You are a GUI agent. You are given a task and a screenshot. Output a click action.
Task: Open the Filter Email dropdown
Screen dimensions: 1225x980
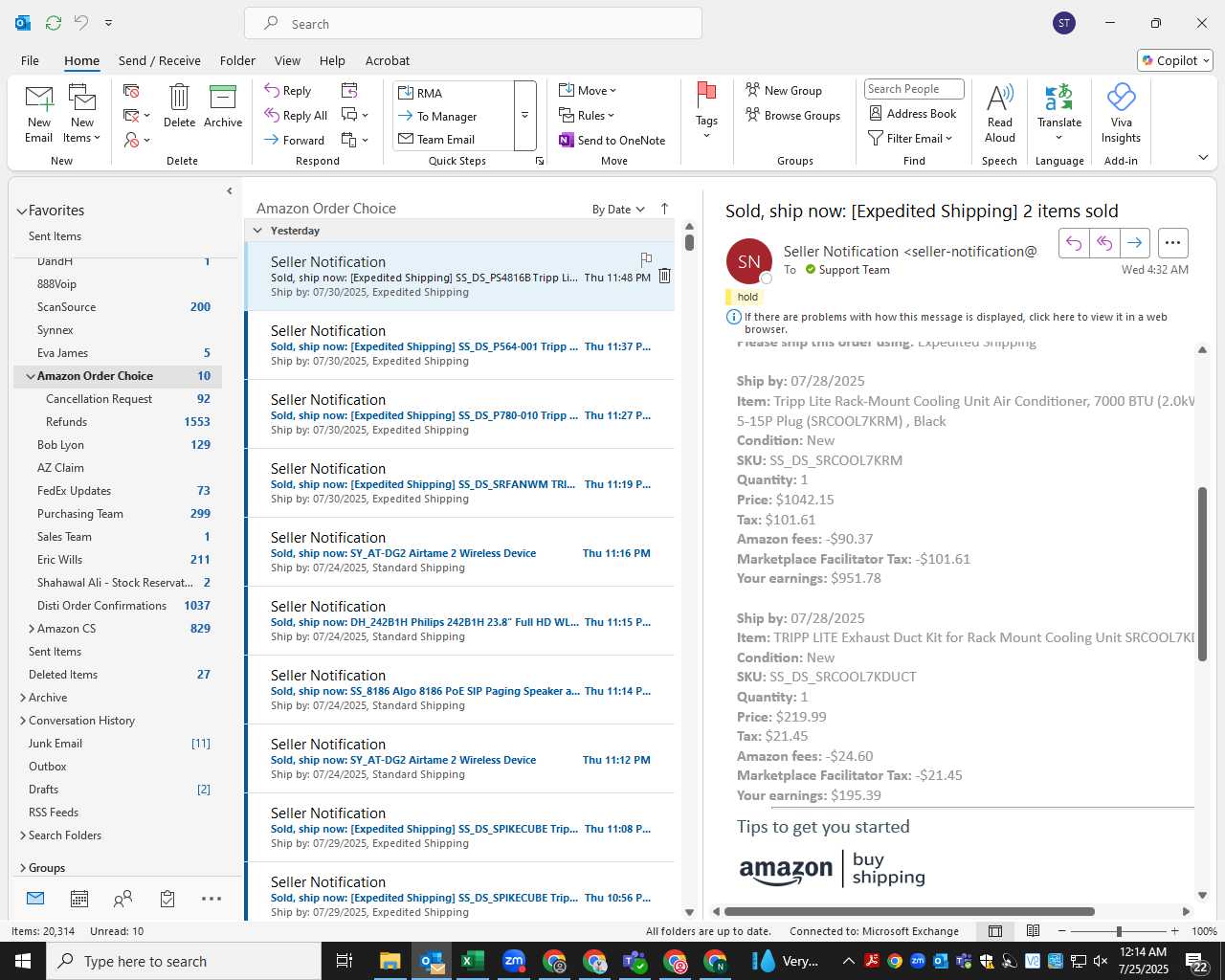[x=910, y=138]
